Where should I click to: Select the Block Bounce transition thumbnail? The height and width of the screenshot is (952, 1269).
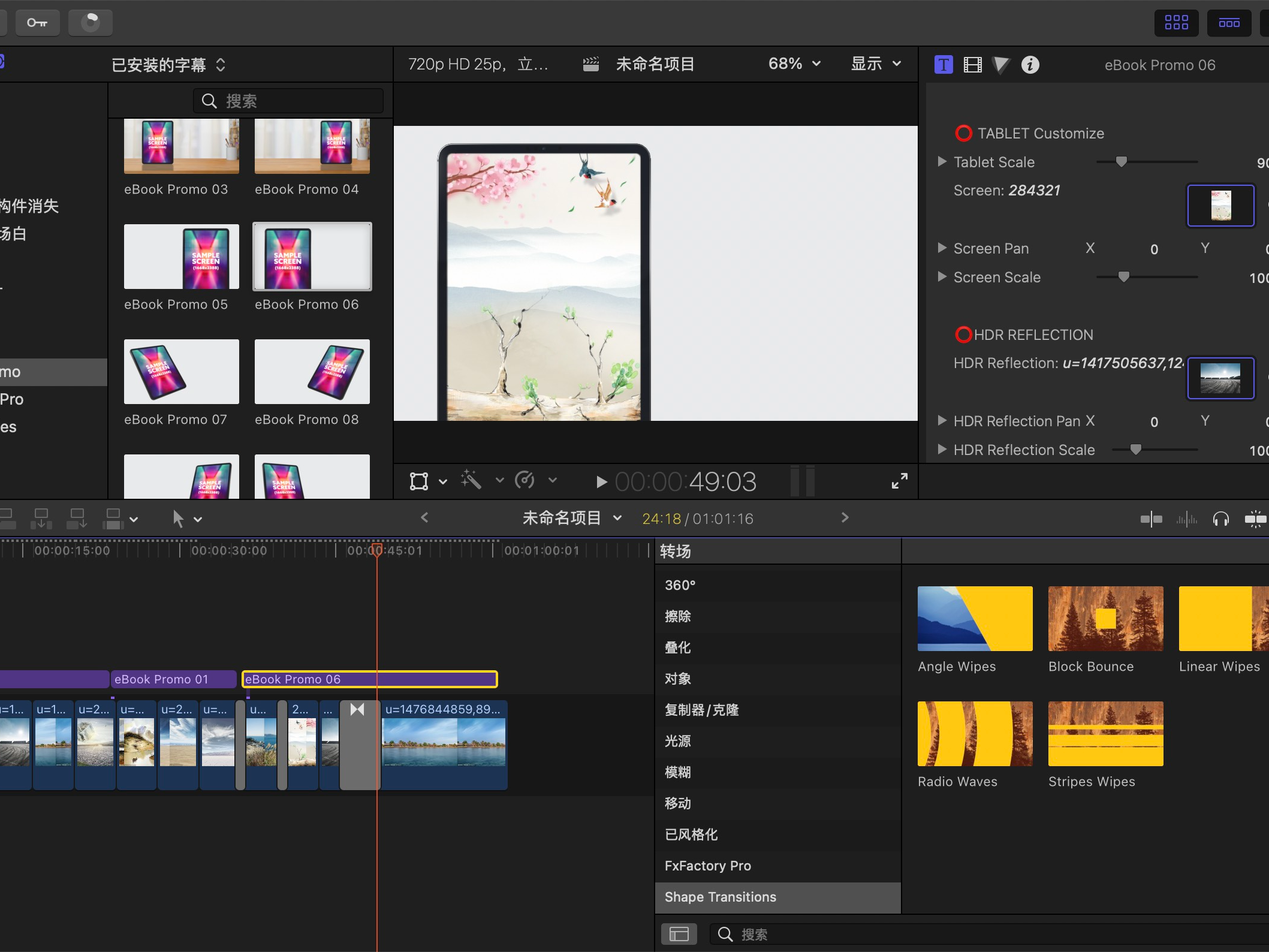pyautogui.click(x=1106, y=619)
